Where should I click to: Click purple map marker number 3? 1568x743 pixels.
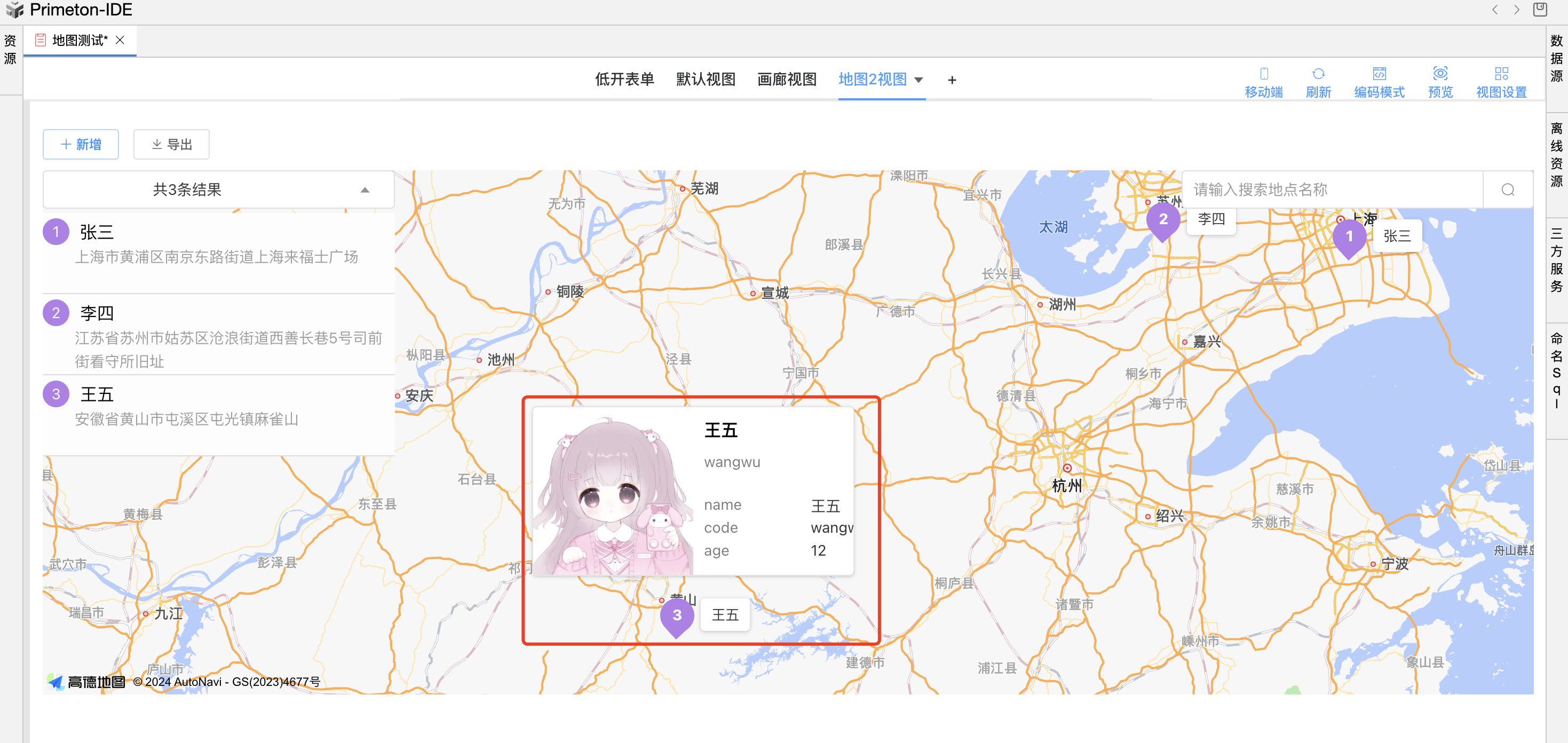pyautogui.click(x=677, y=615)
